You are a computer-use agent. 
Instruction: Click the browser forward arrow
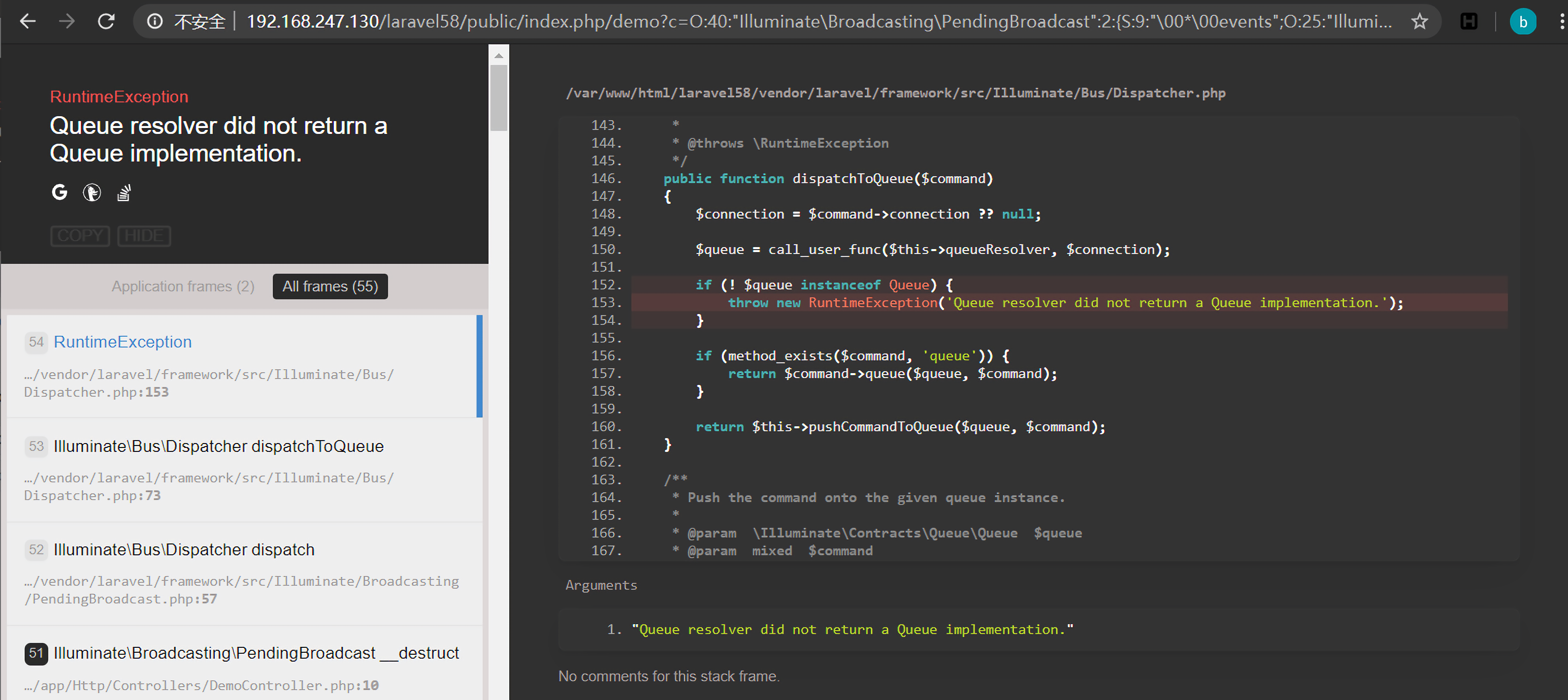(x=67, y=22)
